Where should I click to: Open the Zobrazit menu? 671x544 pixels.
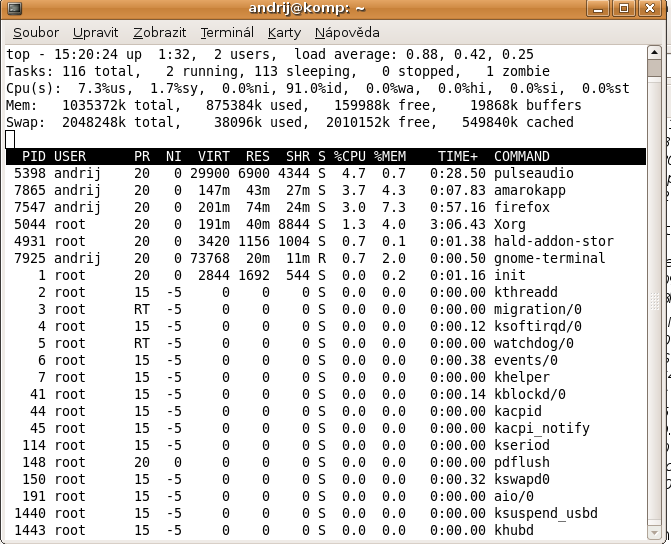click(x=160, y=33)
